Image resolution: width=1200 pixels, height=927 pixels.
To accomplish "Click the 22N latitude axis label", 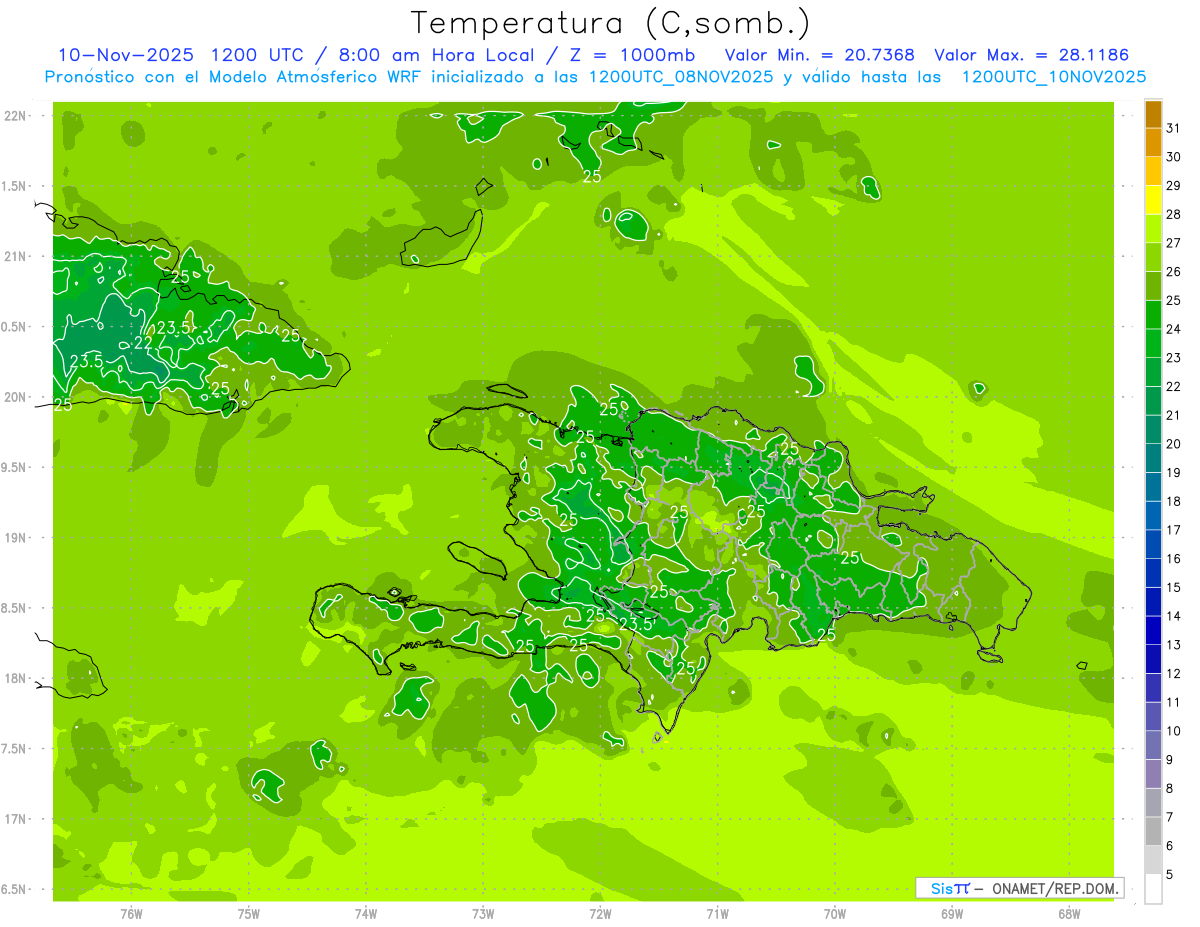I will click(17, 115).
